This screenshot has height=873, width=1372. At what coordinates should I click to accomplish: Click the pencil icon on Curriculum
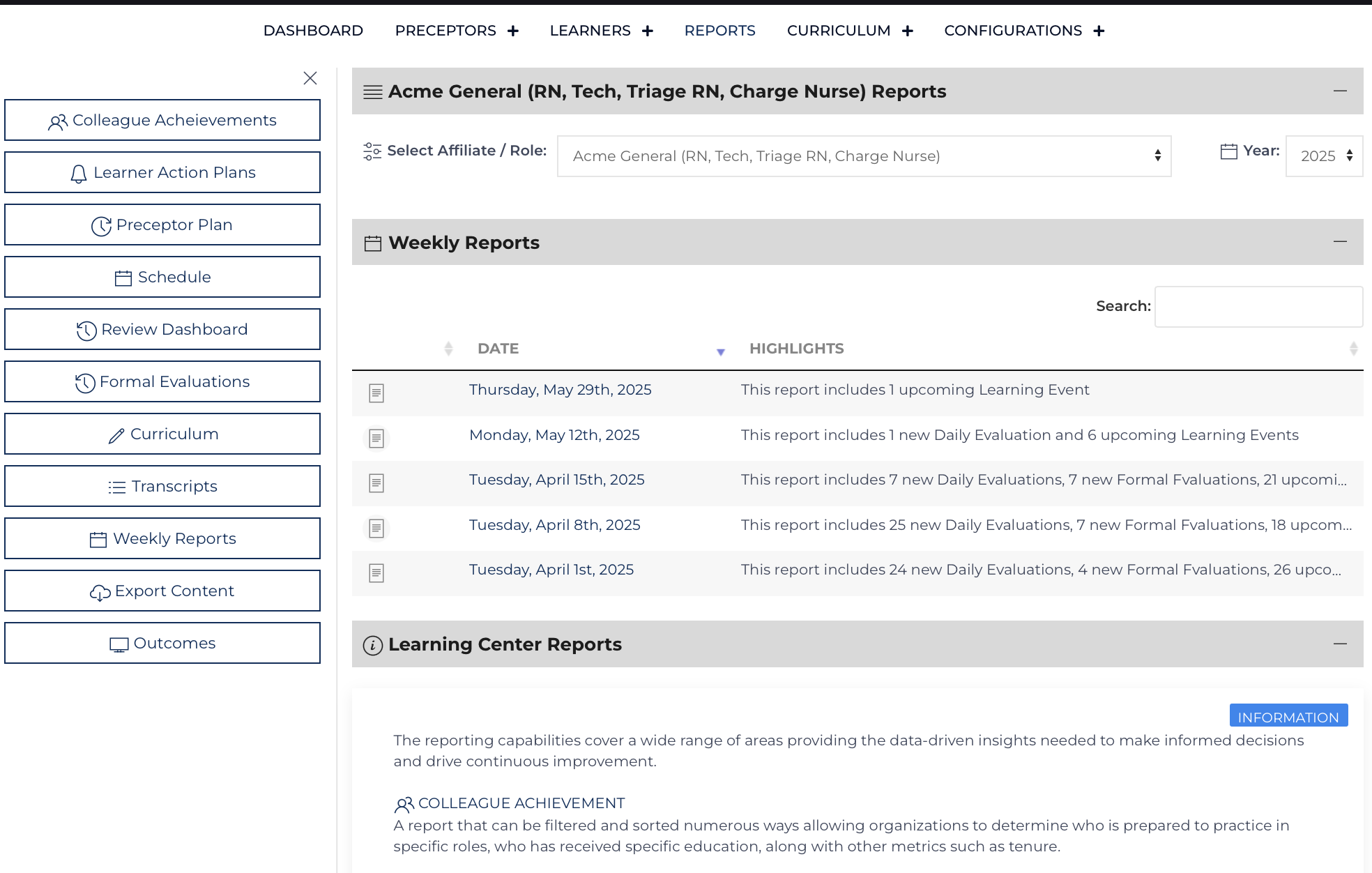tap(116, 434)
